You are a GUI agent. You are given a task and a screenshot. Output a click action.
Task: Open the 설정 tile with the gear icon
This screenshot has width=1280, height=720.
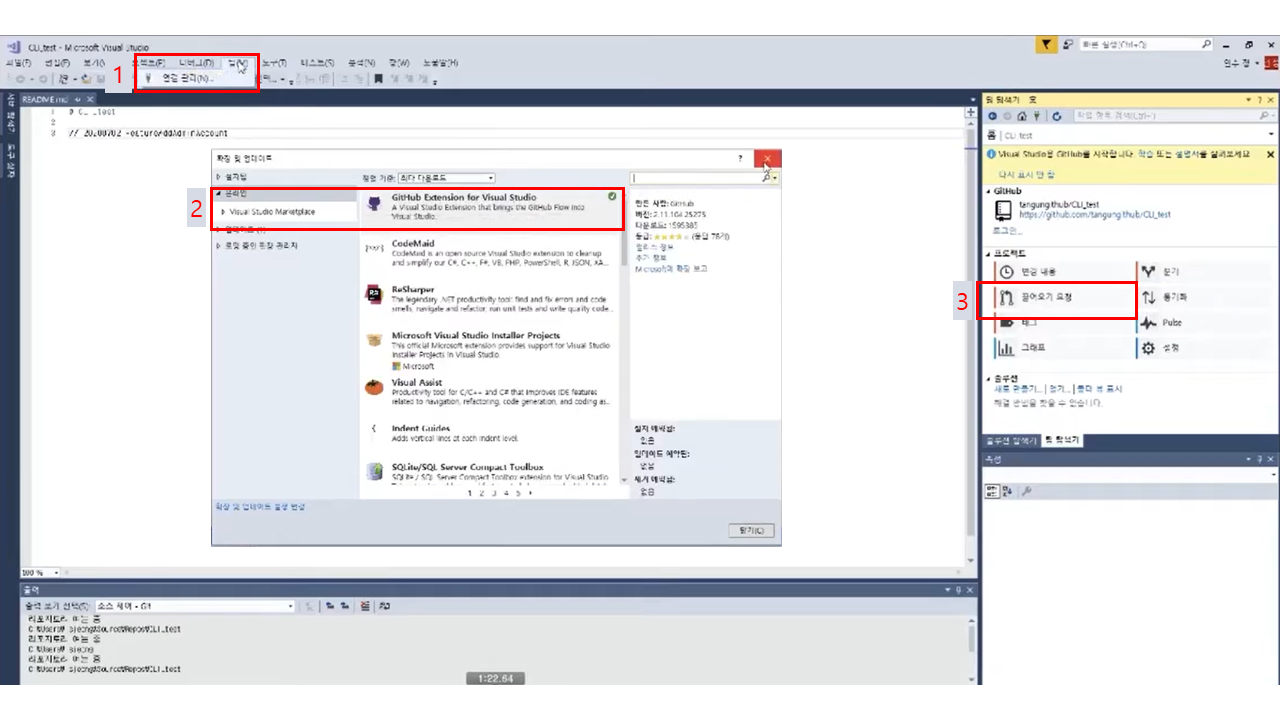pyautogui.click(x=1205, y=348)
